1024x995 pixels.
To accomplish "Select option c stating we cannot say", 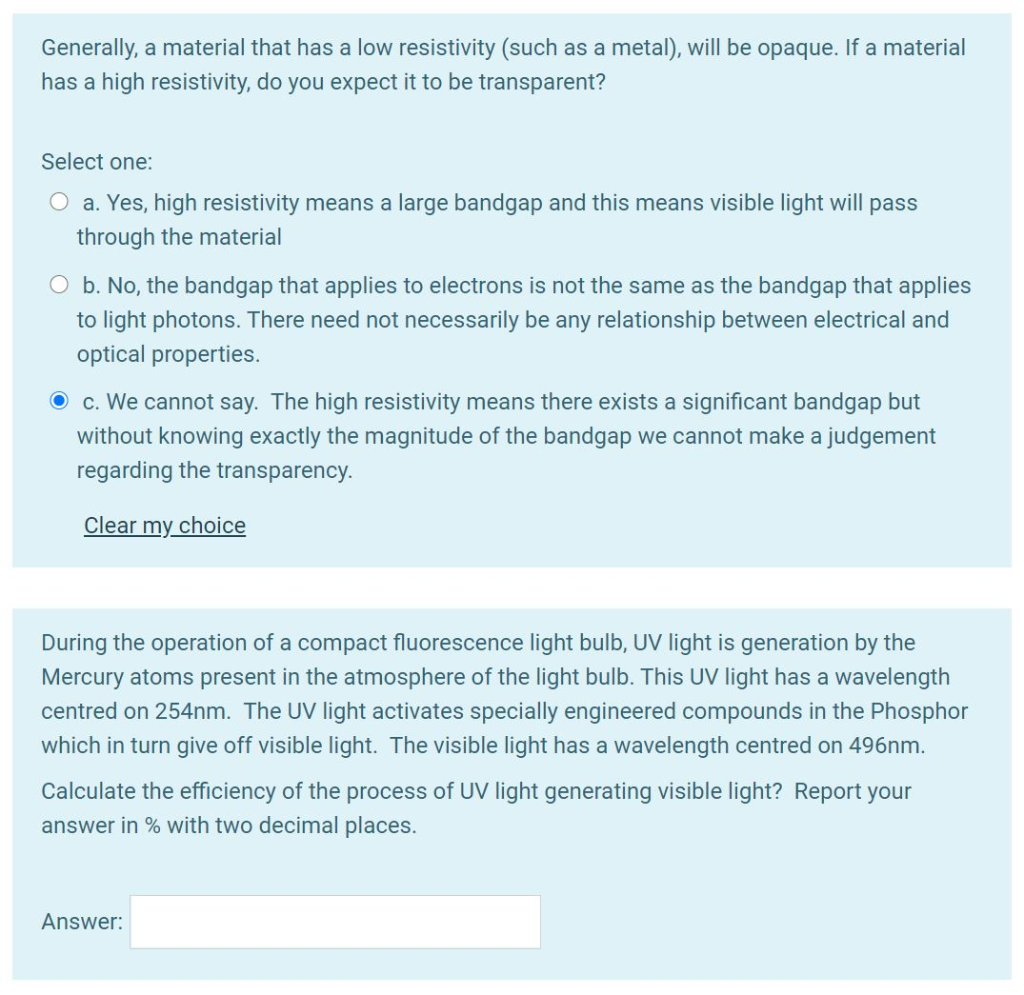I will 58,402.
